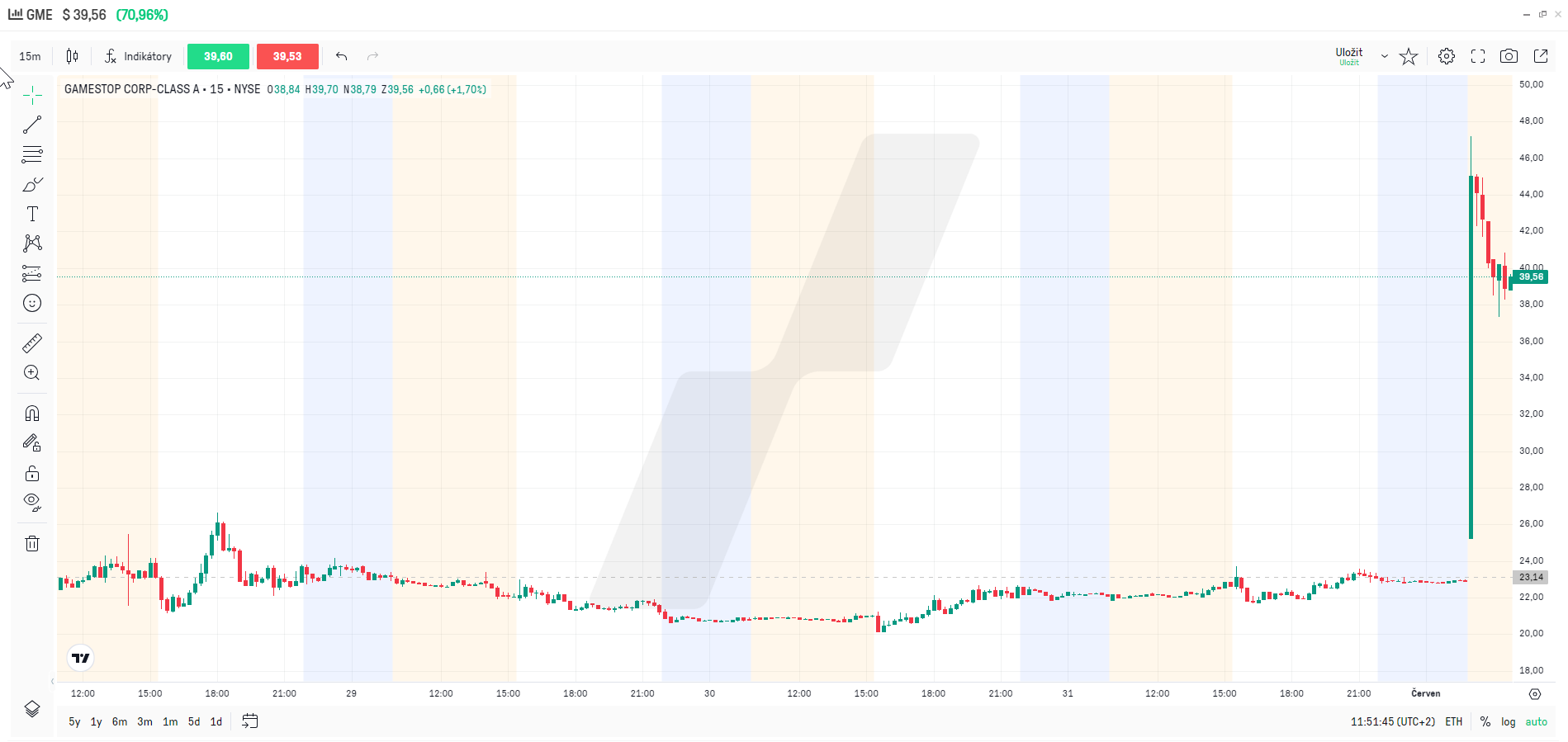Screen dimensions: 1568x742
Task: Remove drawings with the trash icon
Action: point(32,543)
